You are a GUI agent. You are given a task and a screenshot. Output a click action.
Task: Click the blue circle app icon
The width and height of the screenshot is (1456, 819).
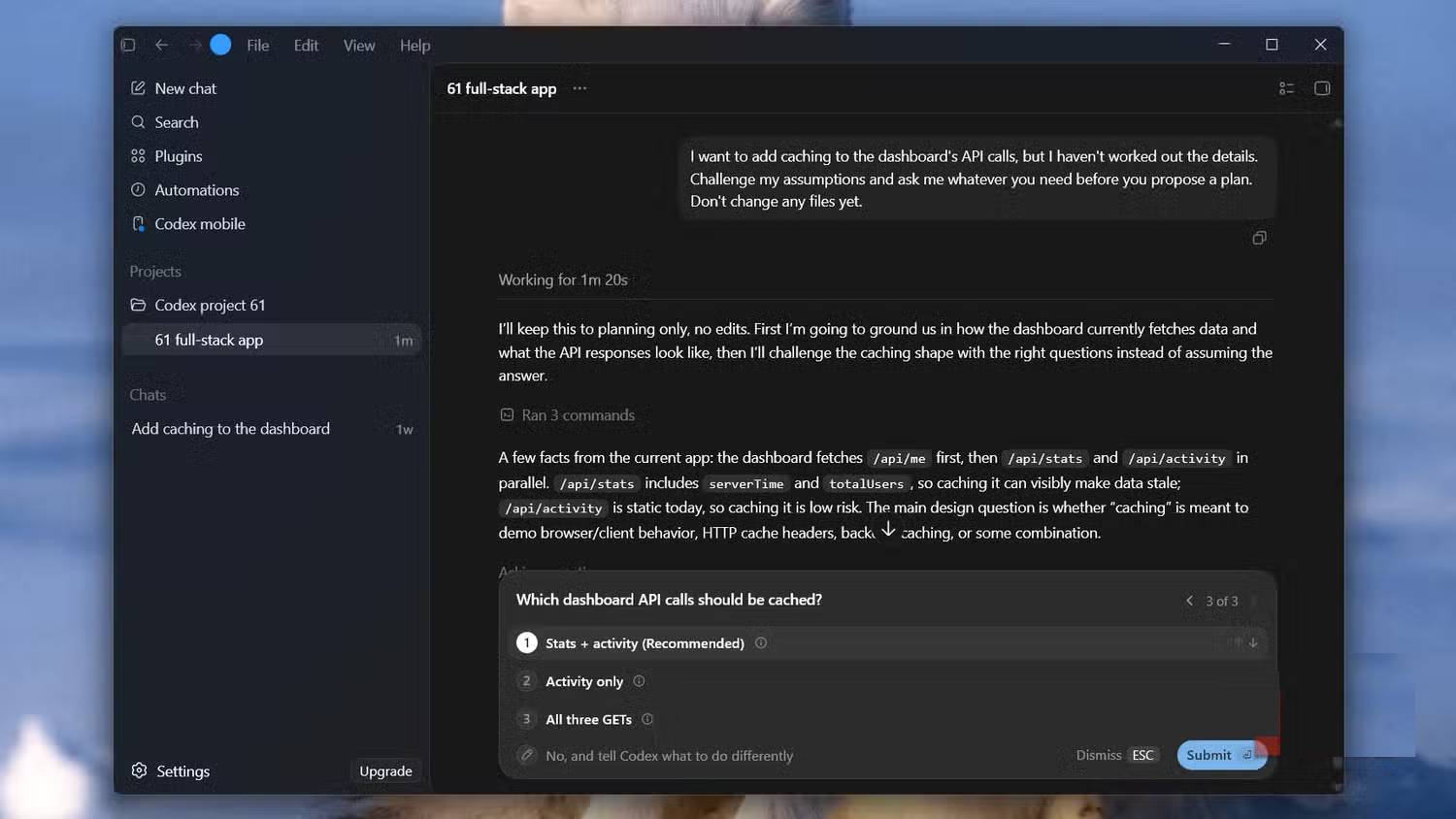(220, 45)
